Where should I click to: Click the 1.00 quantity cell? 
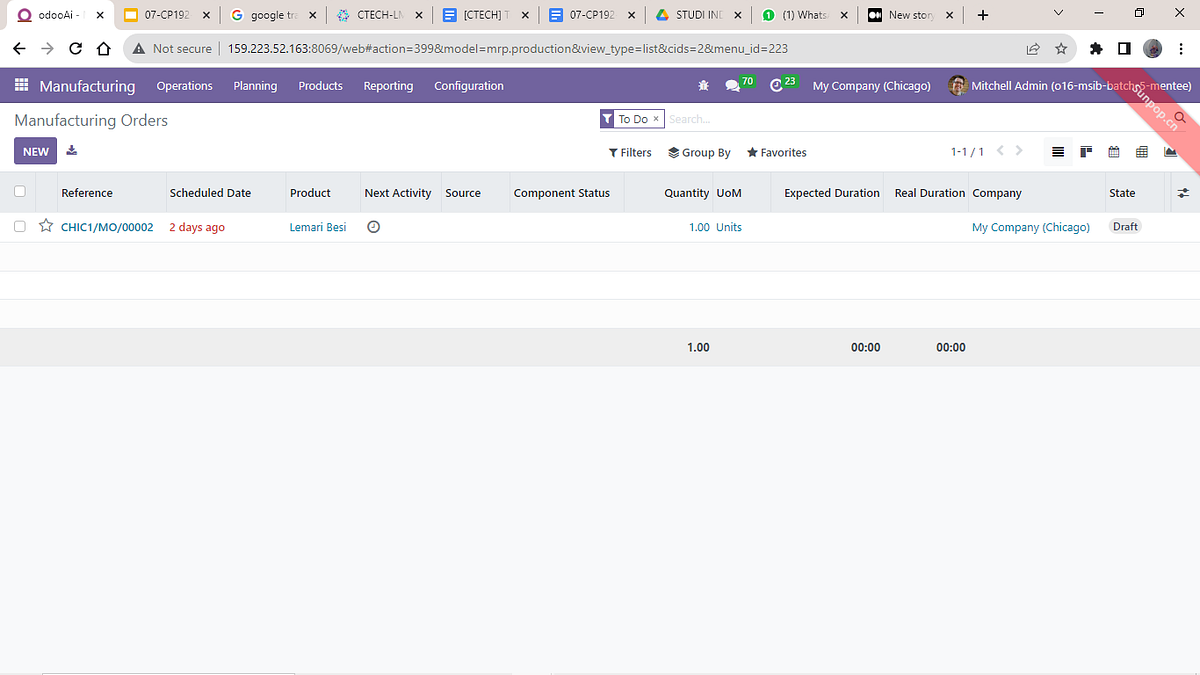pos(699,227)
